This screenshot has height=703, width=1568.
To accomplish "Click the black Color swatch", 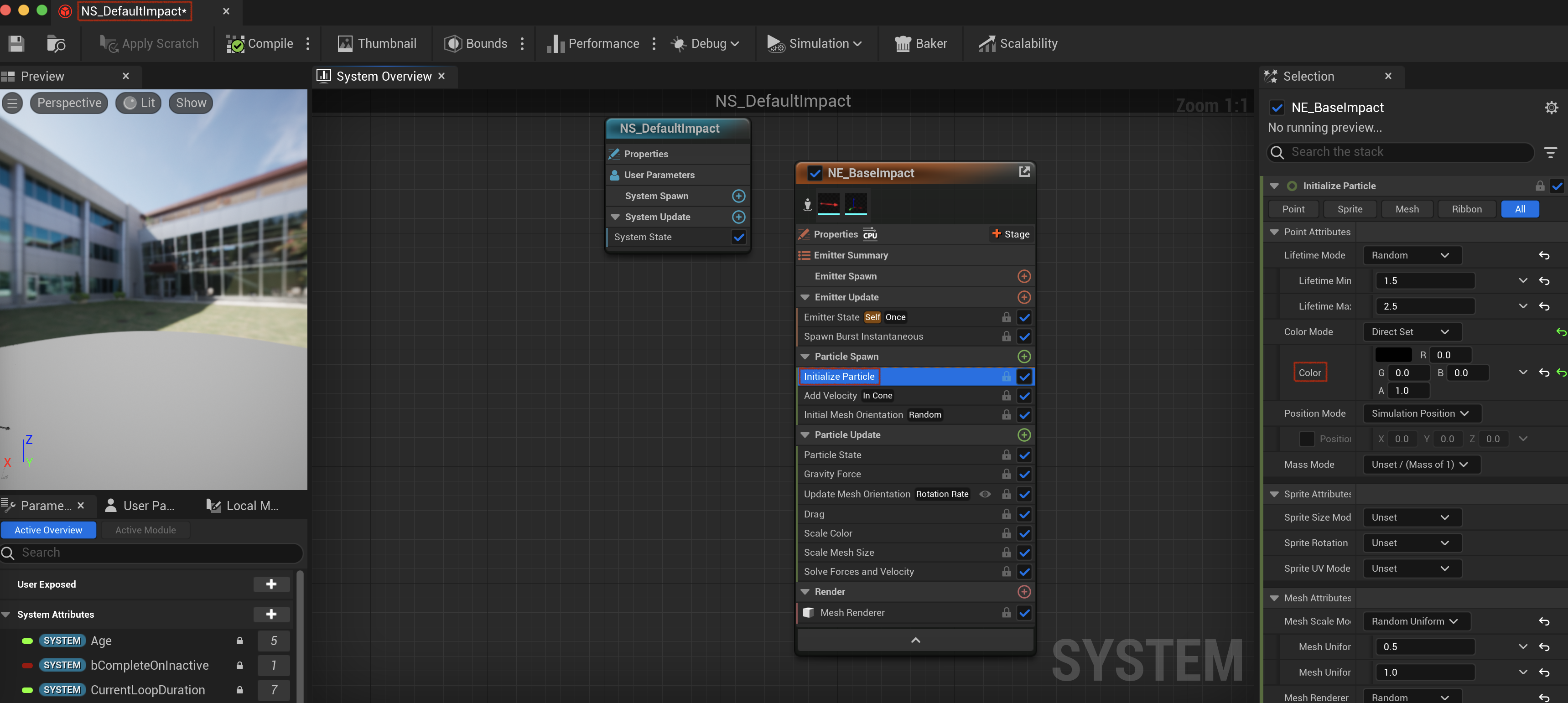I will point(1393,355).
